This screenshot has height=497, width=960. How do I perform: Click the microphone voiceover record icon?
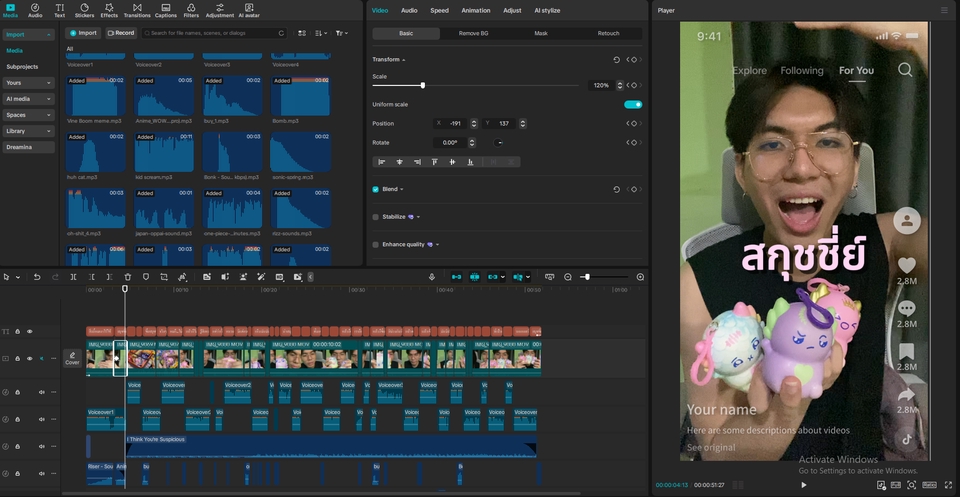432,277
